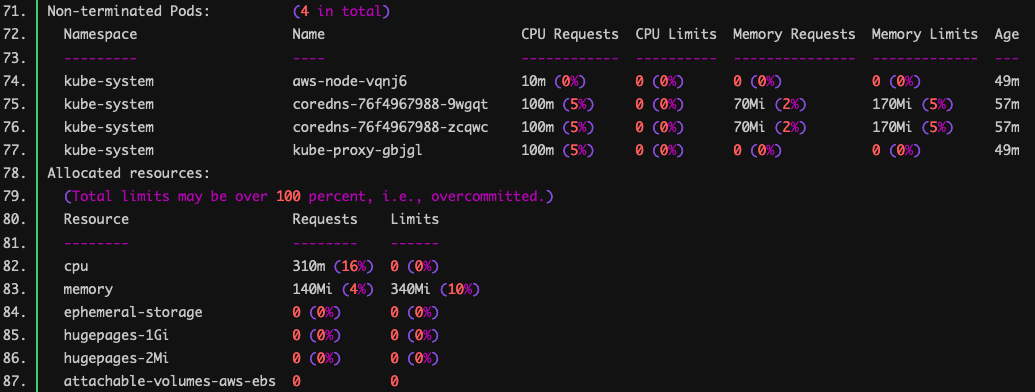This screenshot has height=392, width=1035.
Task: Click the 'Non-terminated Pods:' heading
Action: click(x=128, y=11)
